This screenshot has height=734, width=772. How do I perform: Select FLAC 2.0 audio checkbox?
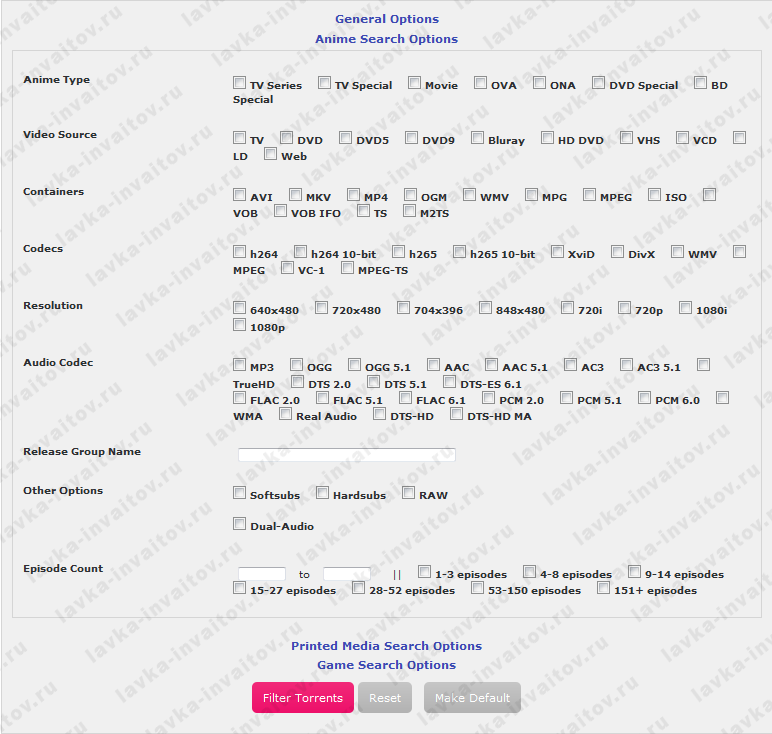[239, 397]
